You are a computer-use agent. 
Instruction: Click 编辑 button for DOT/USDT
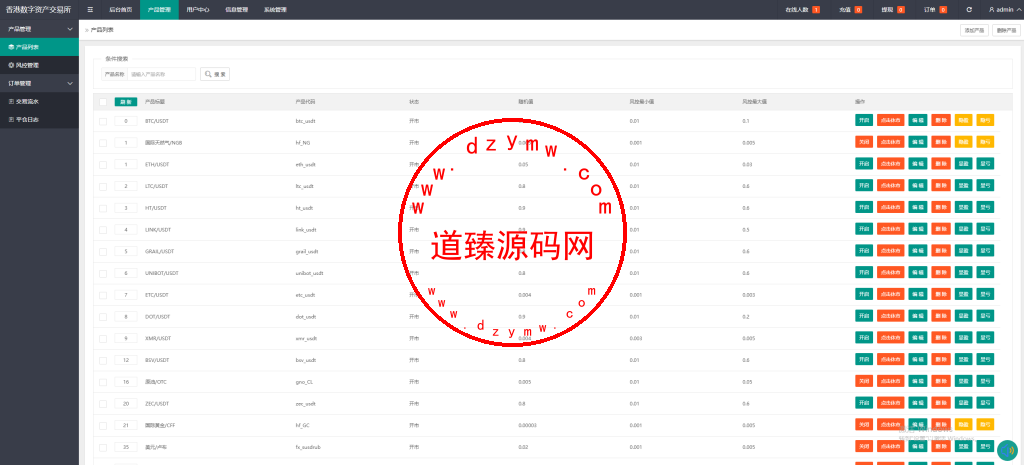point(918,315)
